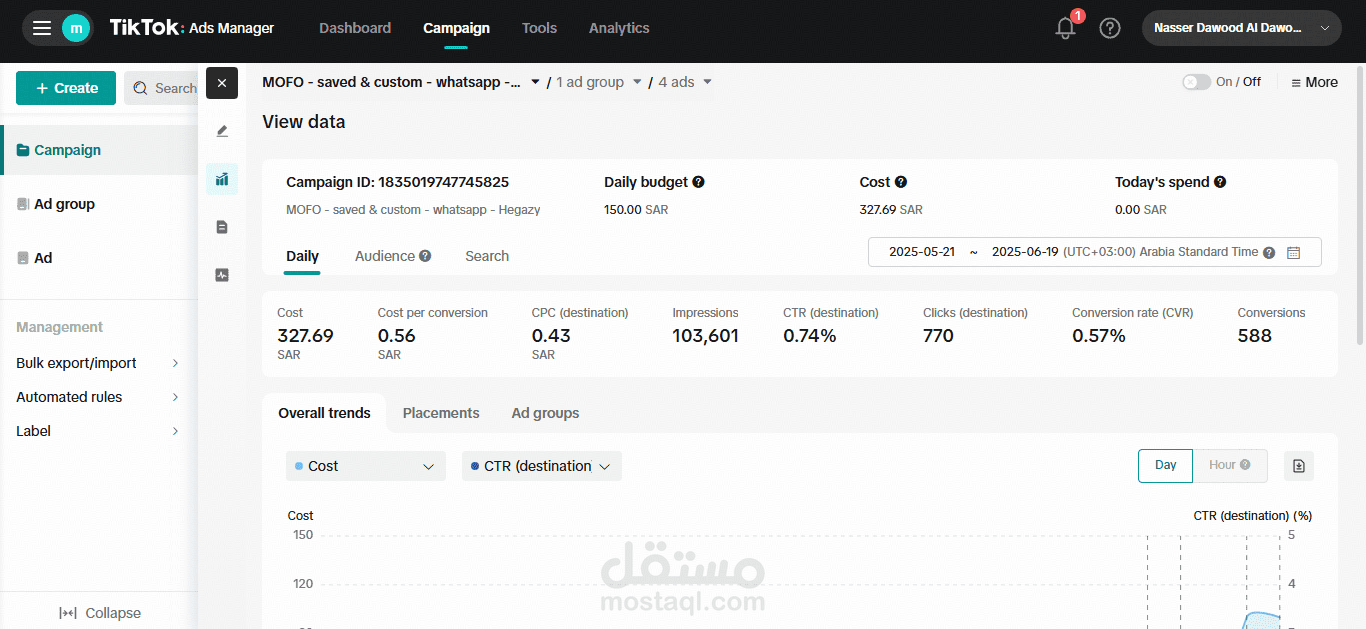The height and width of the screenshot is (629, 1366).
Task: Click the Clicks (destination) value 770
Action: 938,336
